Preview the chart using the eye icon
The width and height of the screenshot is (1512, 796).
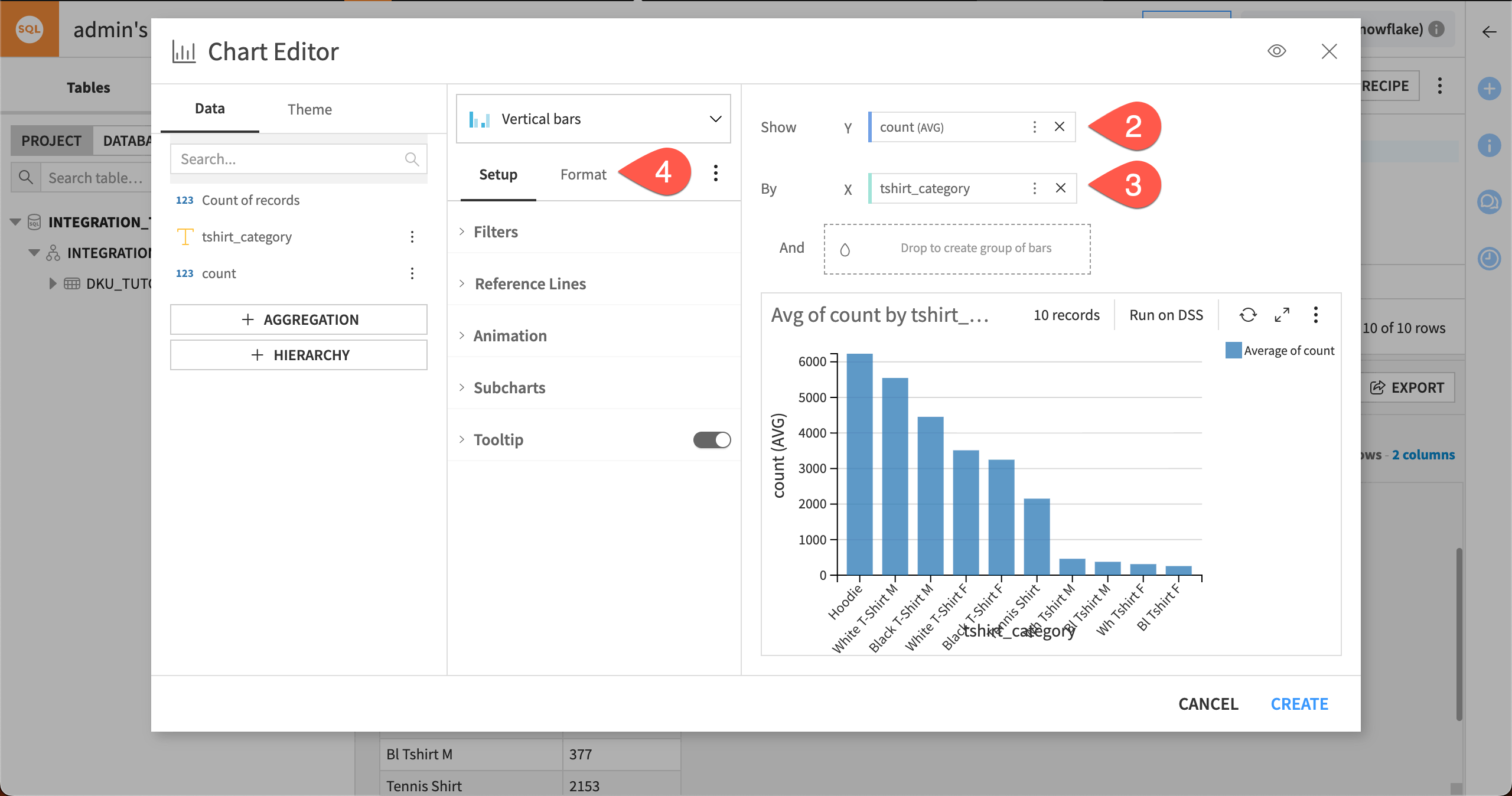point(1278,51)
